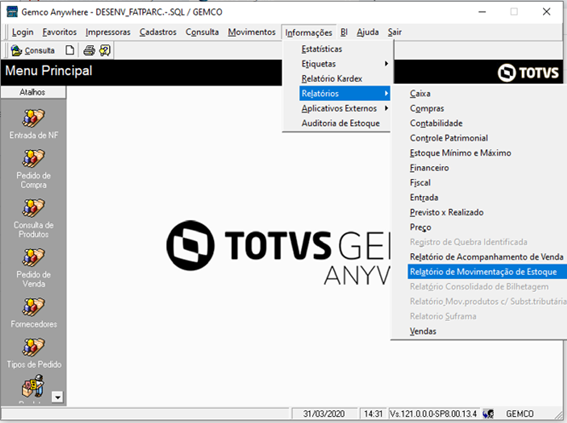Choose Estoque Mínimo e Máximo report
567x423 pixels.
point(460,153)
